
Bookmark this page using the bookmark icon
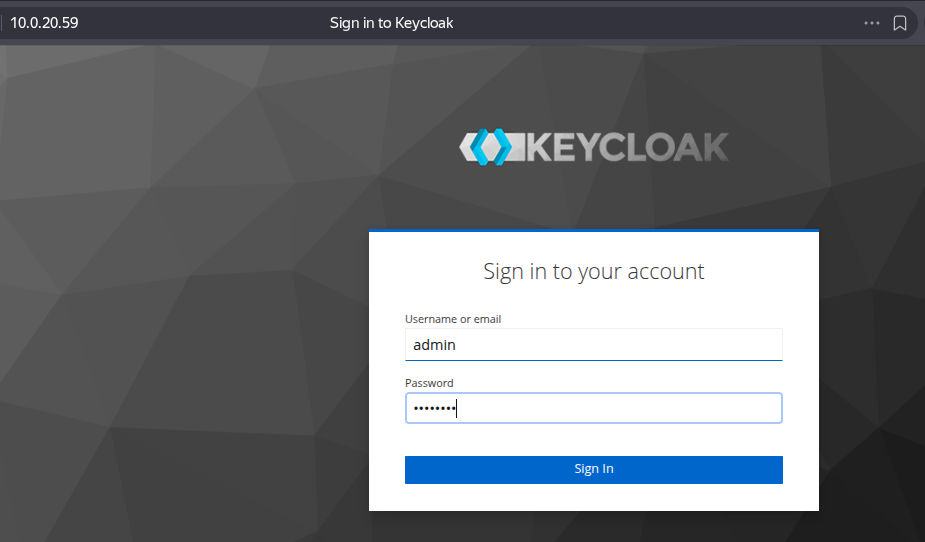900,23
